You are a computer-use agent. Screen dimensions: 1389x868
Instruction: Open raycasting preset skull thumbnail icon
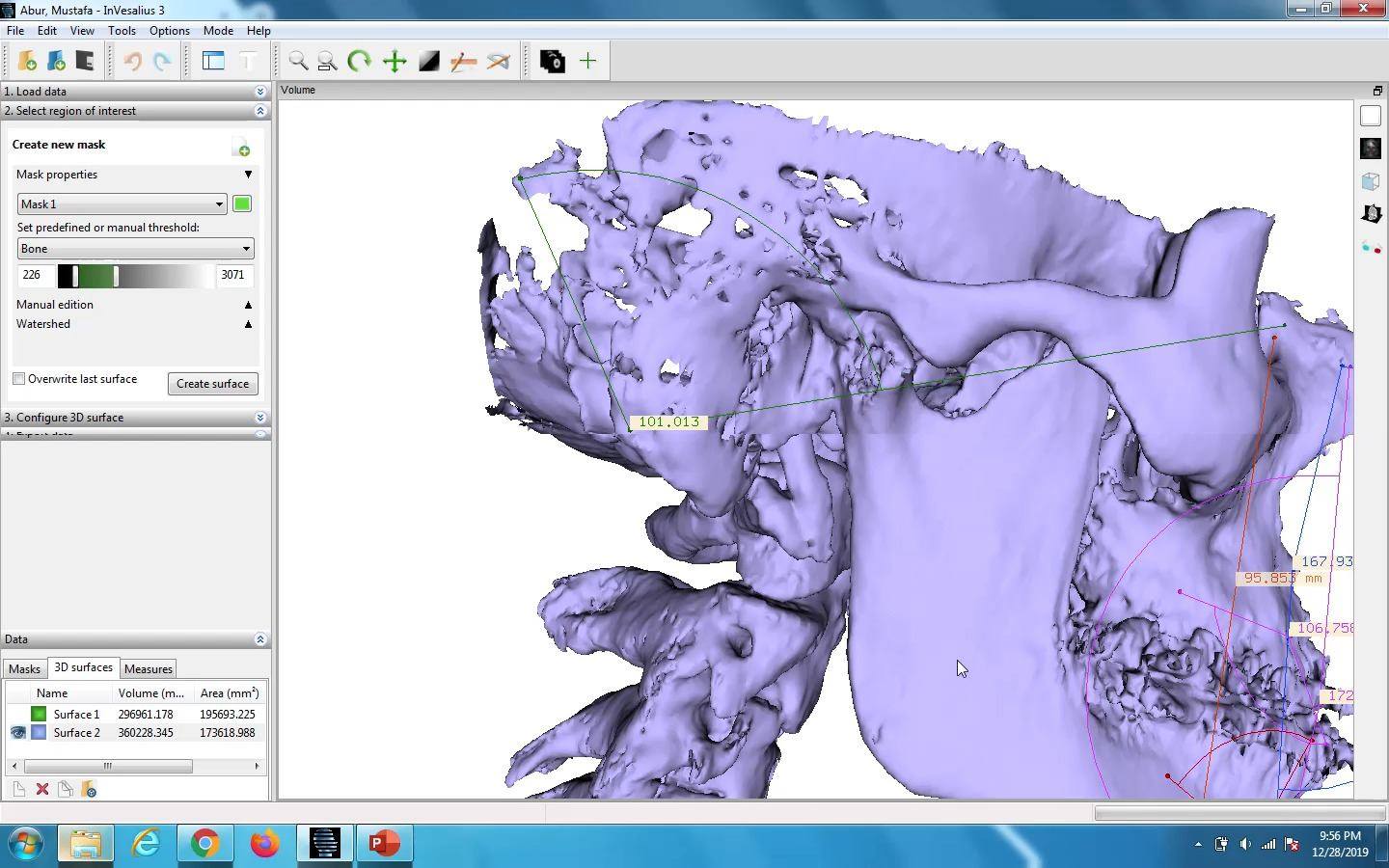click(x=1371, y=149)
